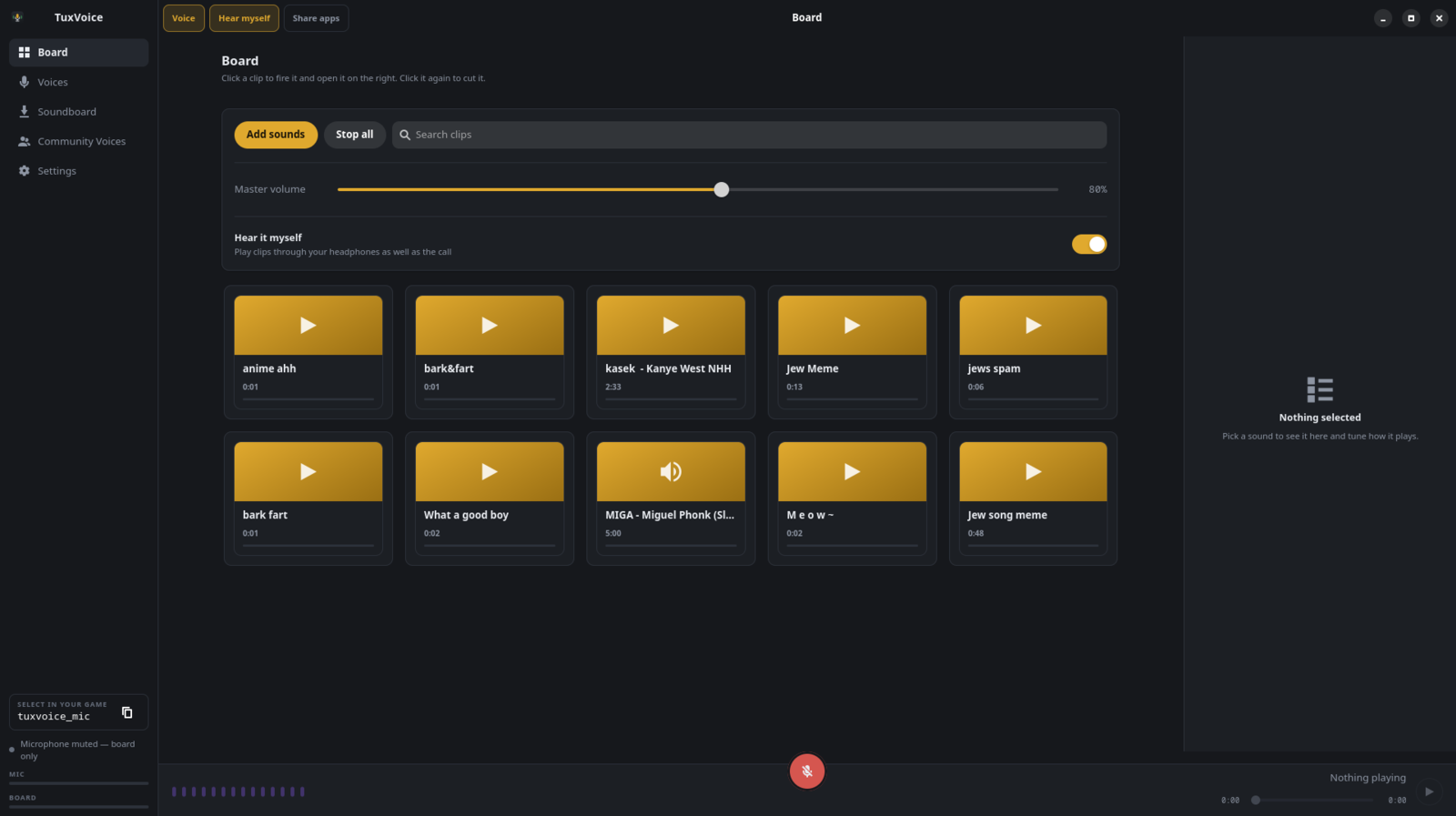Open the Settings page
The height and width of the screenshot is (816, 1456).
tap(78, 171)
